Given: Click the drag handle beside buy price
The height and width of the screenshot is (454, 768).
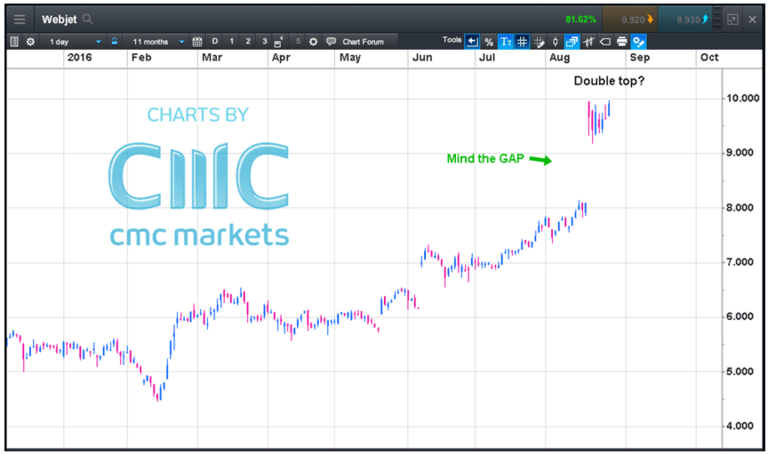Looking at the screenshot, I should click(717, 19).
